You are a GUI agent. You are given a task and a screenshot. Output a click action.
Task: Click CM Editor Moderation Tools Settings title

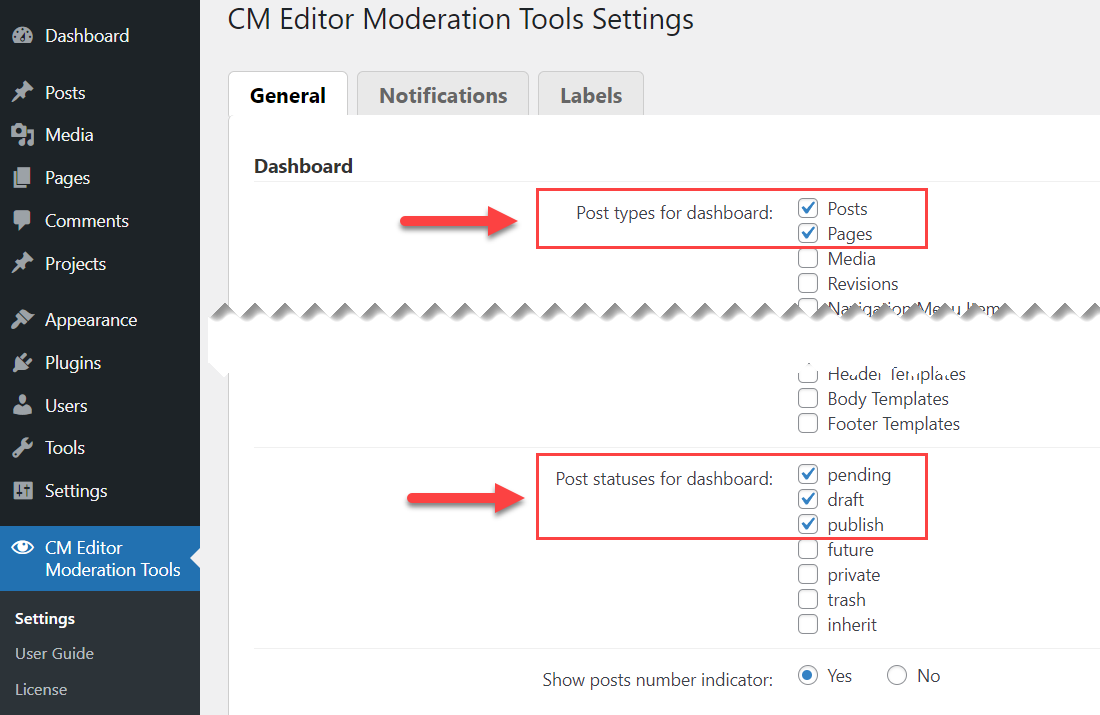460,19
